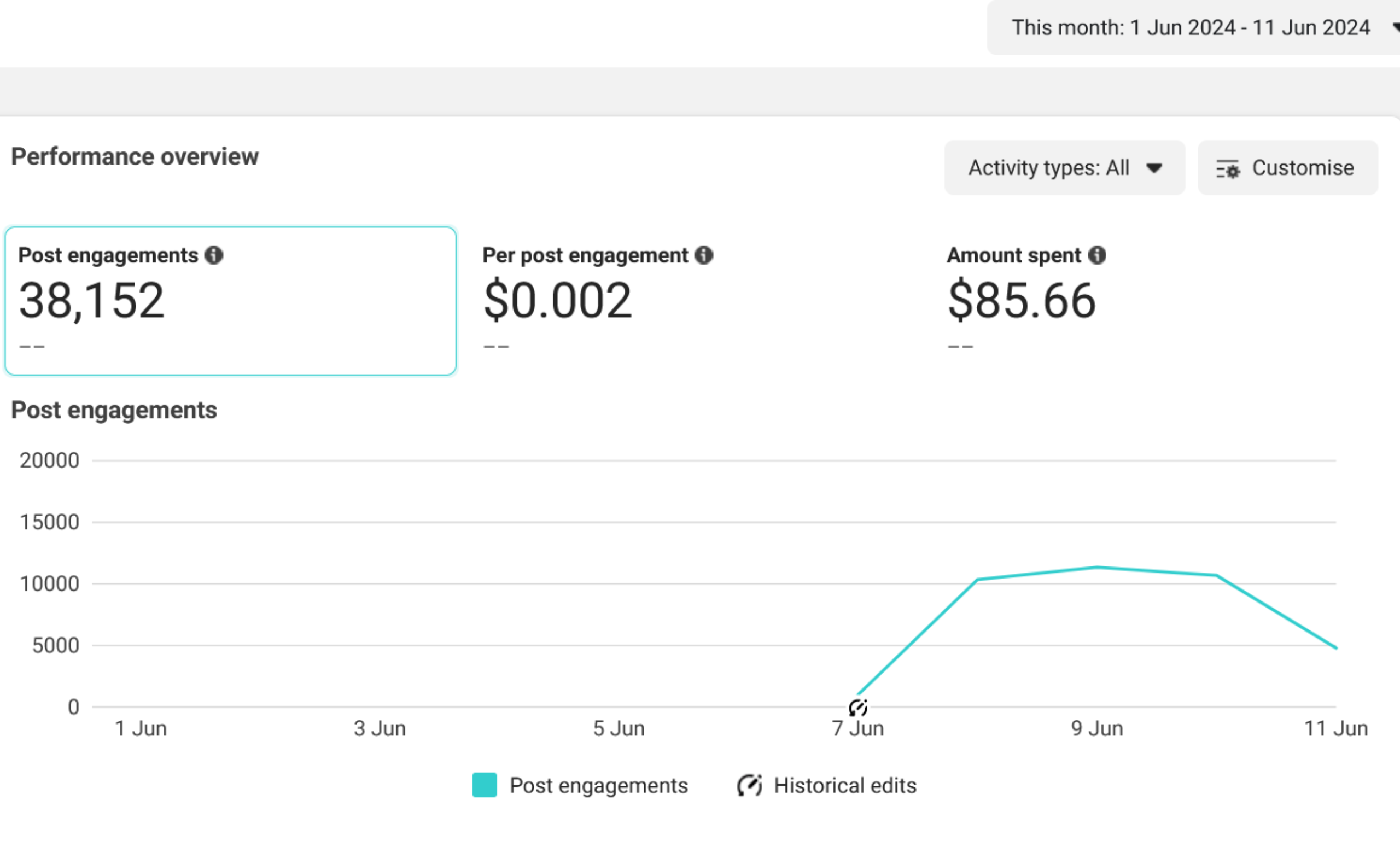Click the 38,152 engagements value

click(91, 301)
